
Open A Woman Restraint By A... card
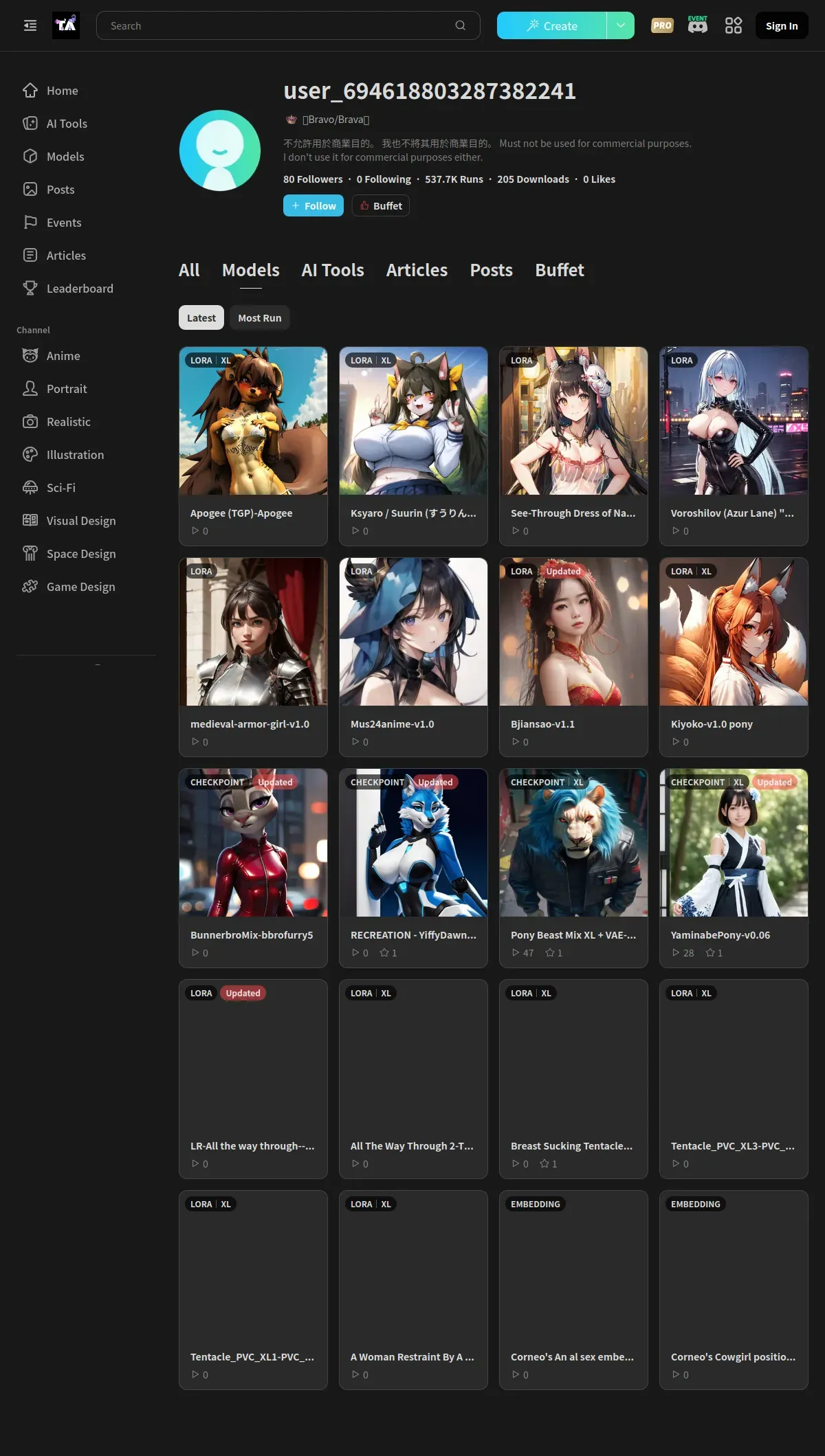coord(413,1290)
